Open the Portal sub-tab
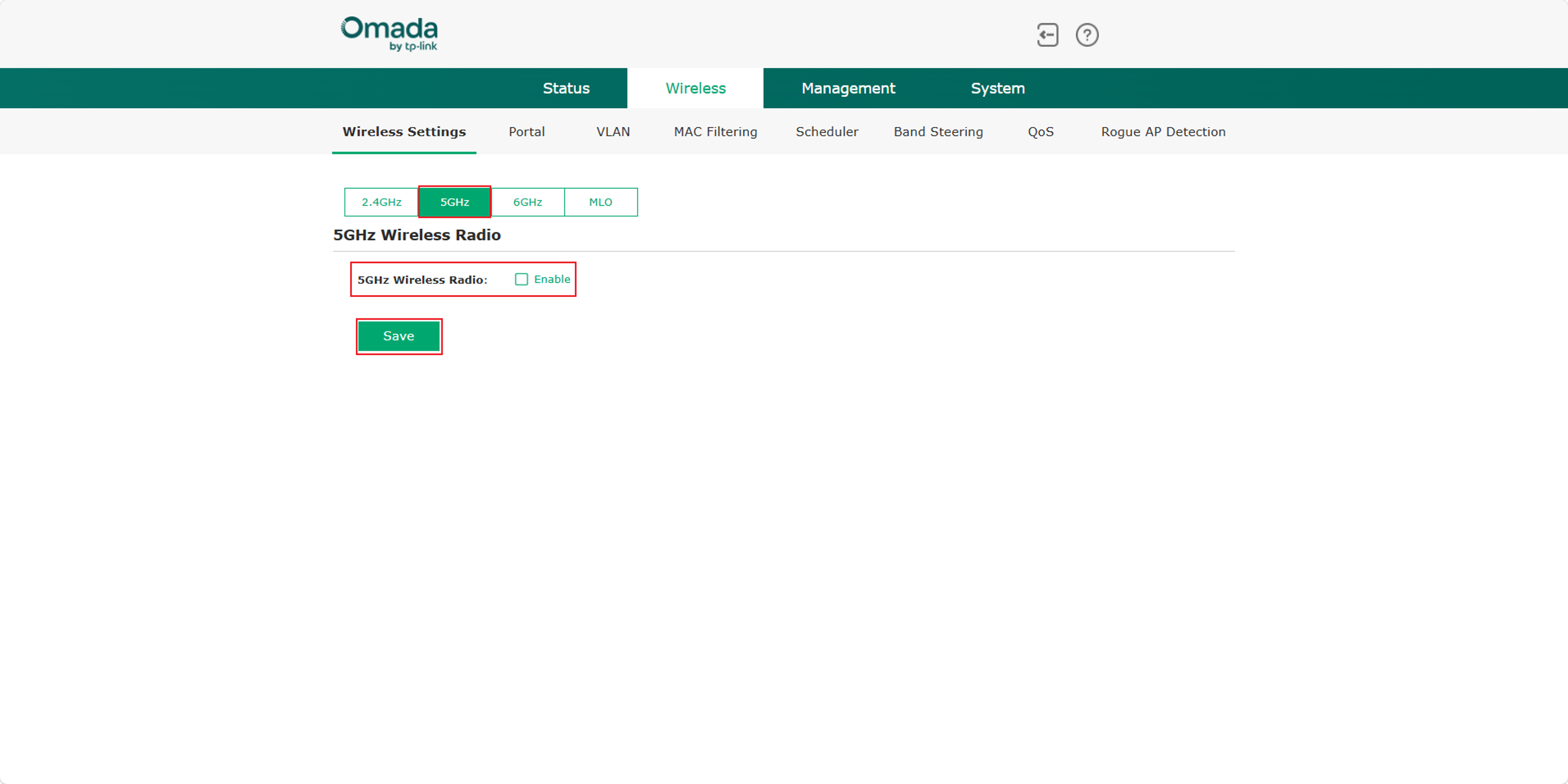1568x784 pixels. tap(527, 132)
